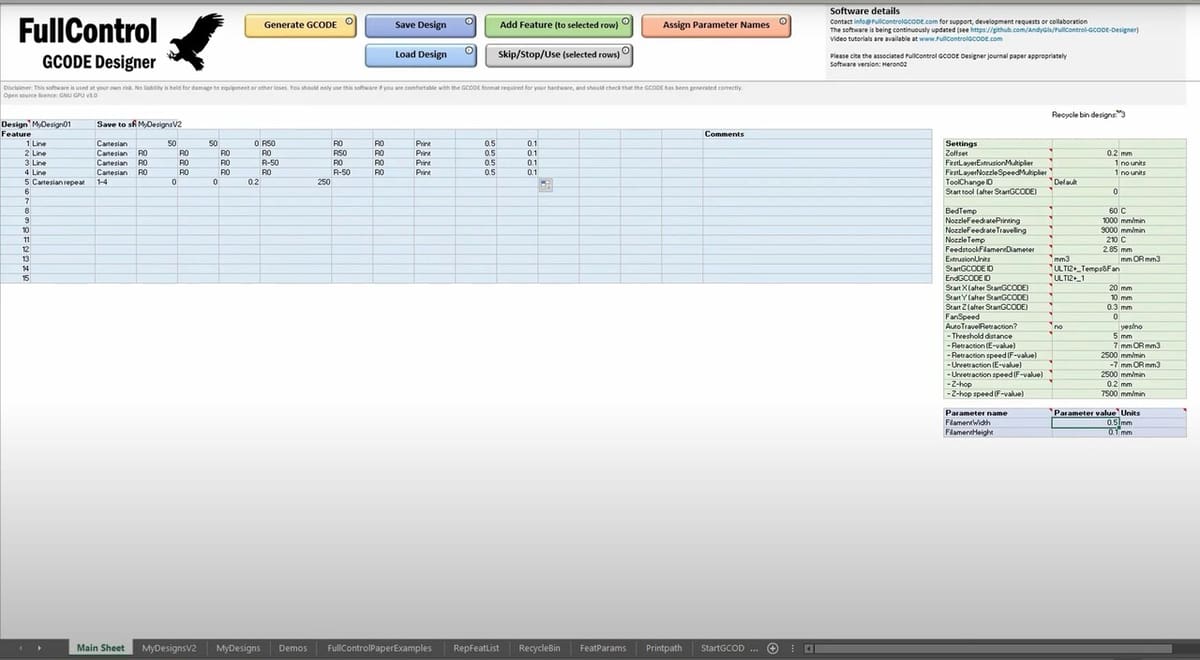Open the RepFeatList sheet tab
This screenshot has height=660, width=1200.
[476, 648]
